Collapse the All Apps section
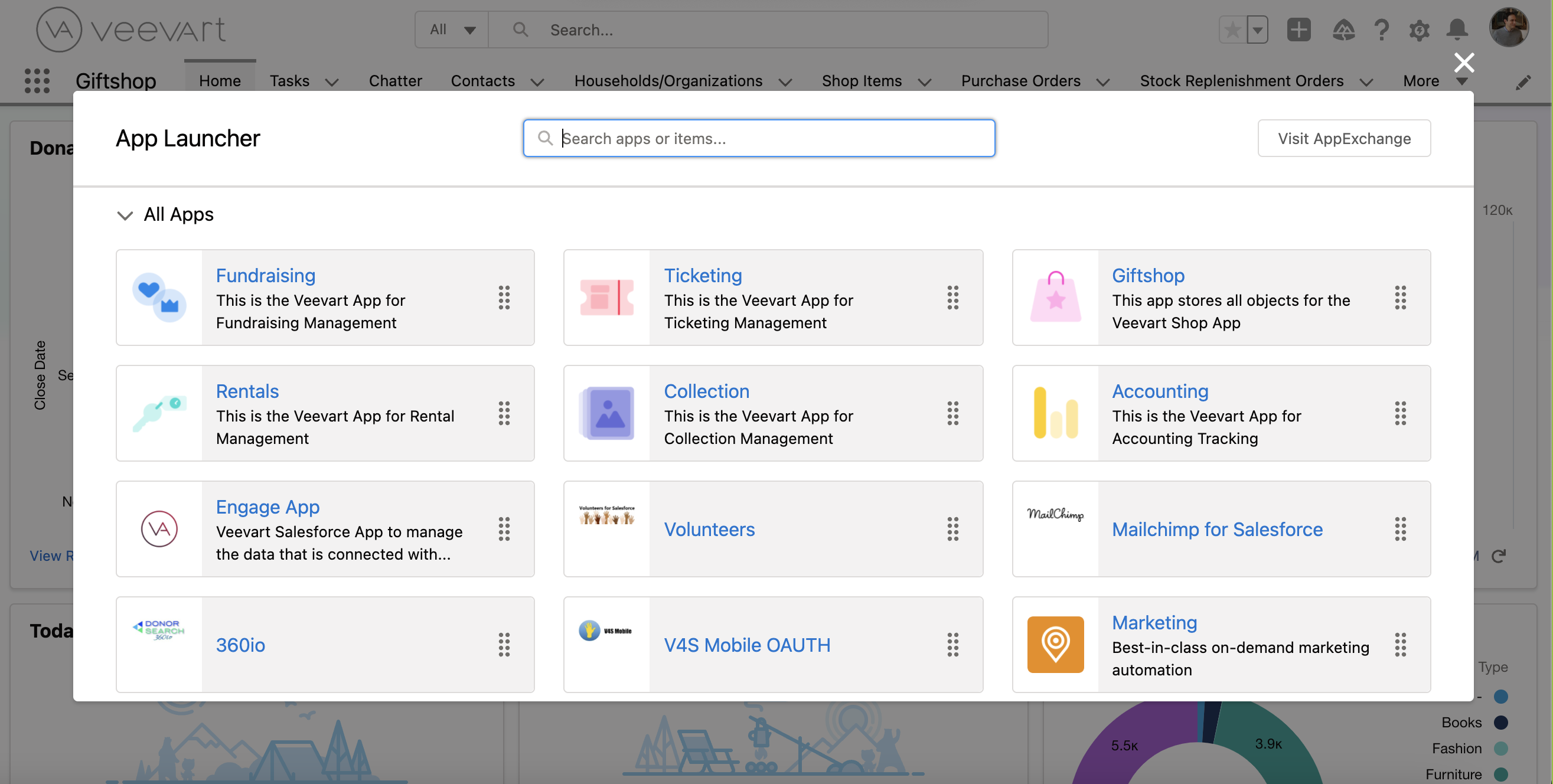 point(125,215)
